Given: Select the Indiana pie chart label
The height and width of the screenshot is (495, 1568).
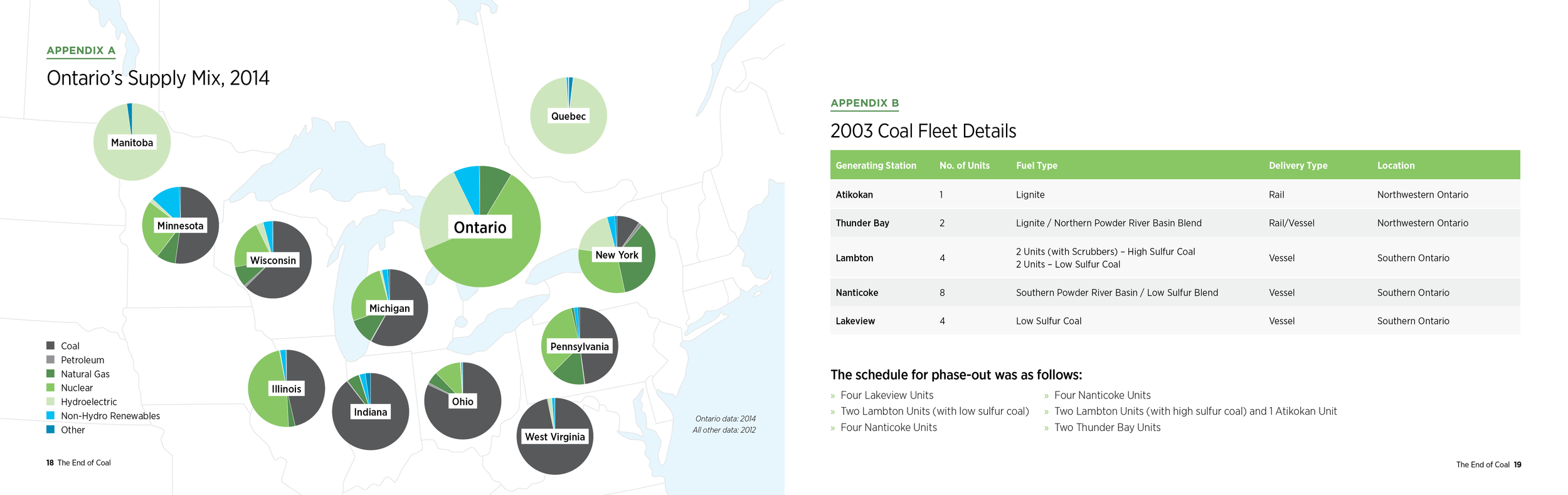Looking at the screenshot, I should click(371, 412).
